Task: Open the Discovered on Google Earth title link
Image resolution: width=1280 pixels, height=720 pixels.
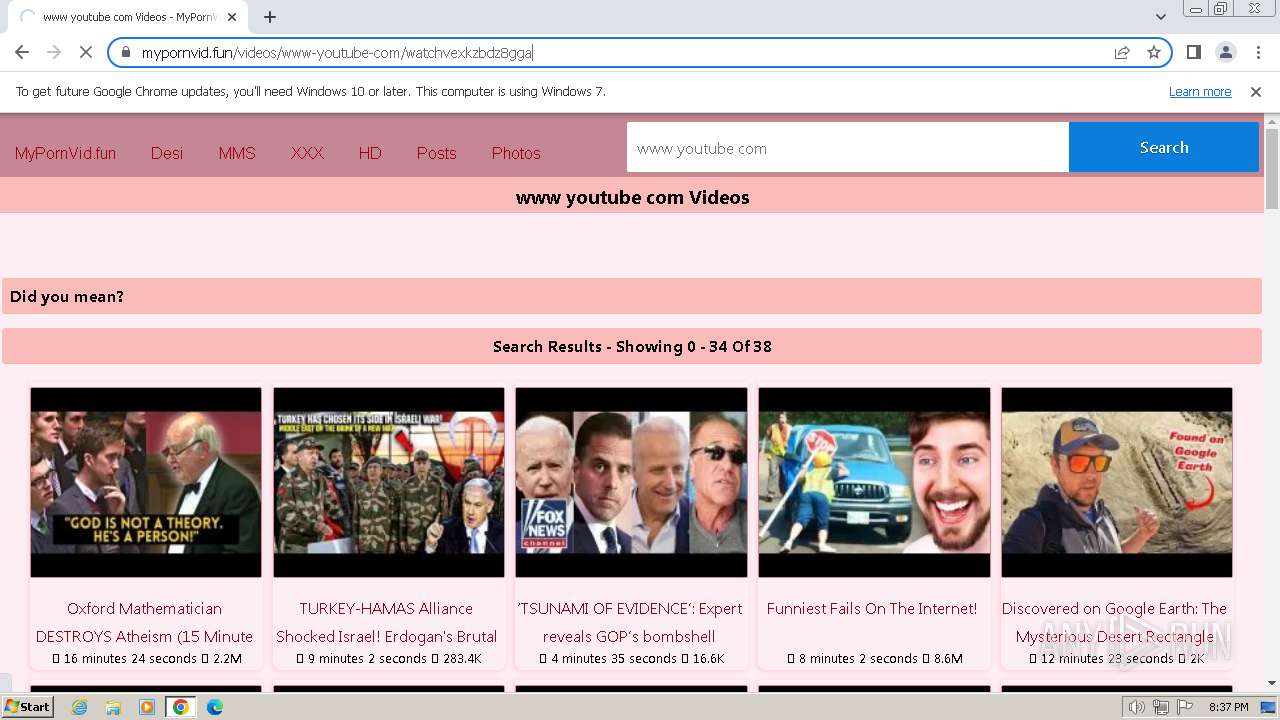Action: [1115, 622]
